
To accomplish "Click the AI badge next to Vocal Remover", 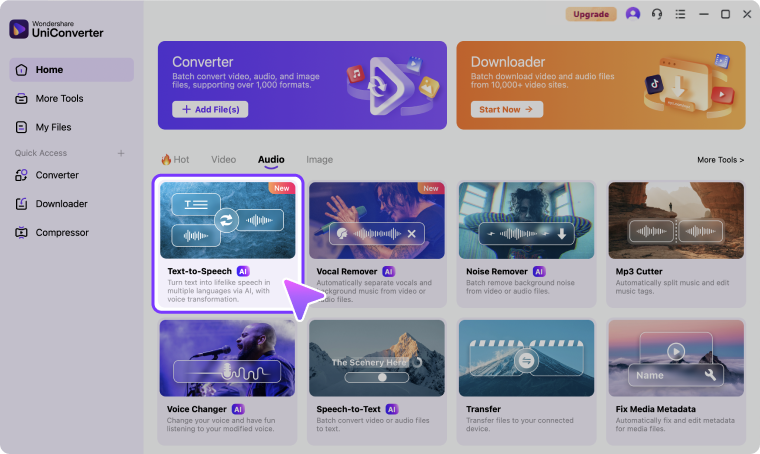I will pyautogui.click(x=389, y=271).
